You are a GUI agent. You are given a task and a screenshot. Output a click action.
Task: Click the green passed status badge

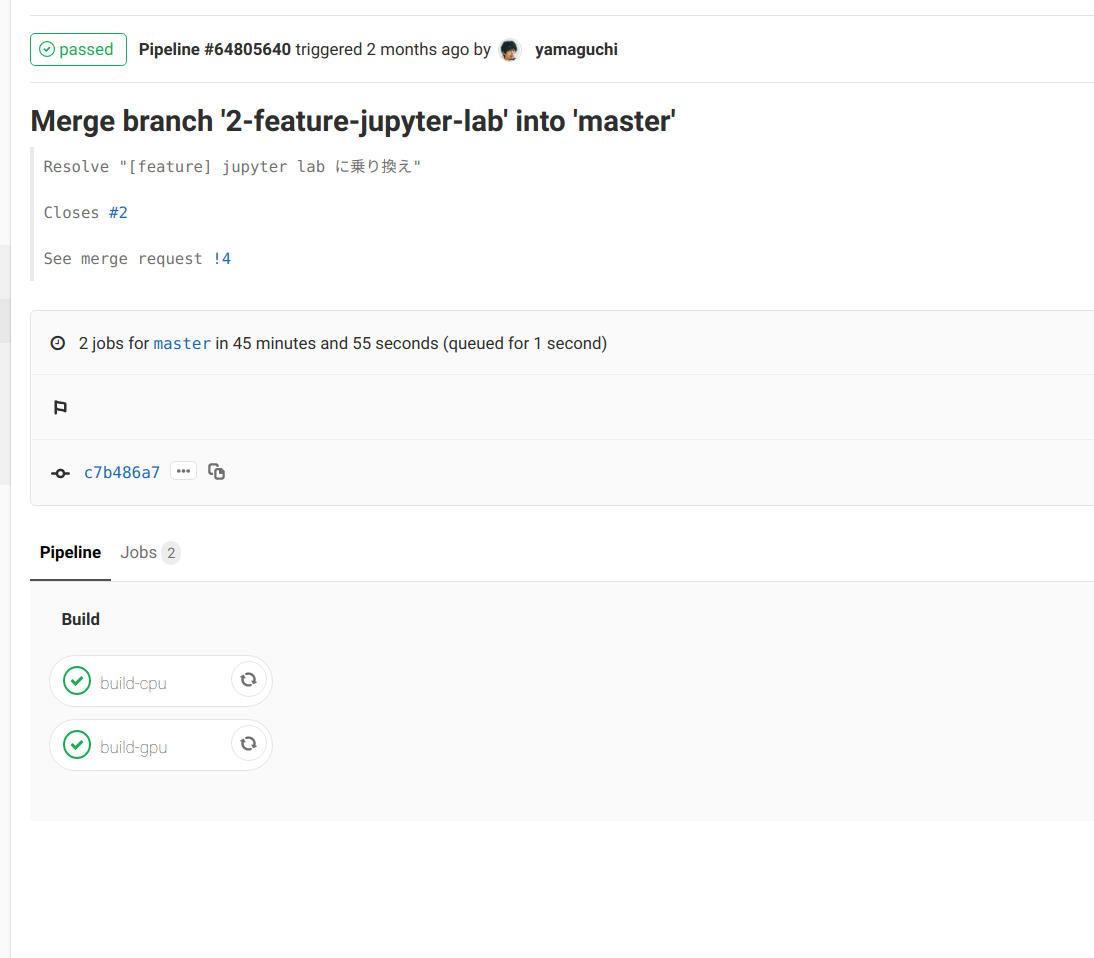pos(78,50)
